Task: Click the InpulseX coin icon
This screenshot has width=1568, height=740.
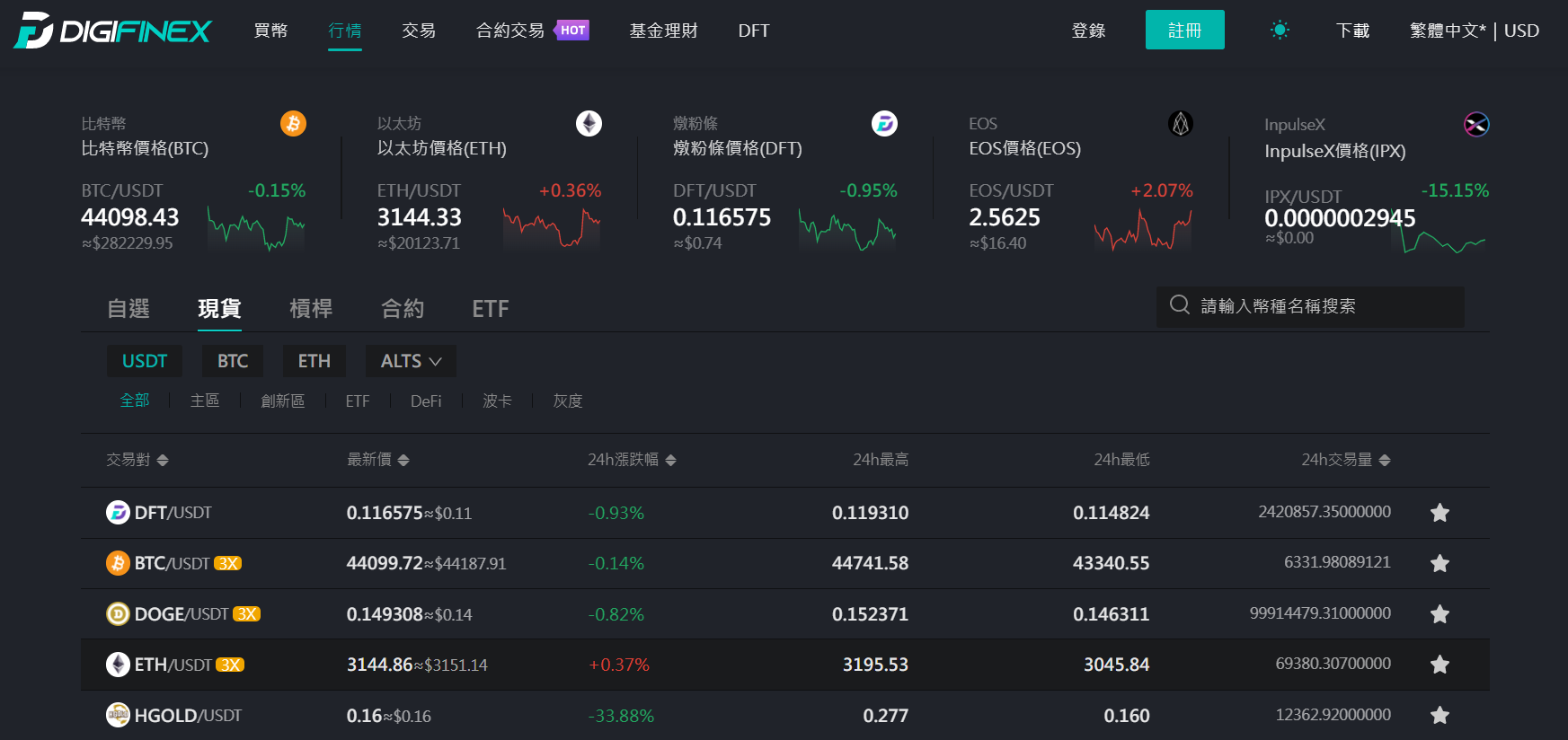Action: [1476, 124]
